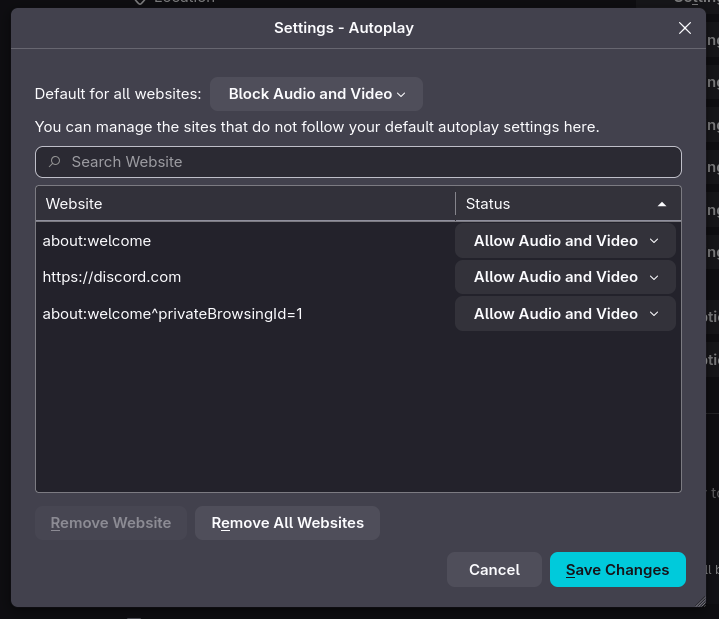Close the Autoplay settings dialog
The image size is (719, 619).
tap(685, 28)
